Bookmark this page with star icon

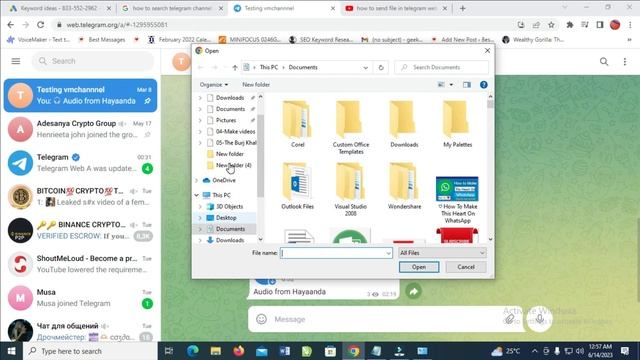point(551,25)
